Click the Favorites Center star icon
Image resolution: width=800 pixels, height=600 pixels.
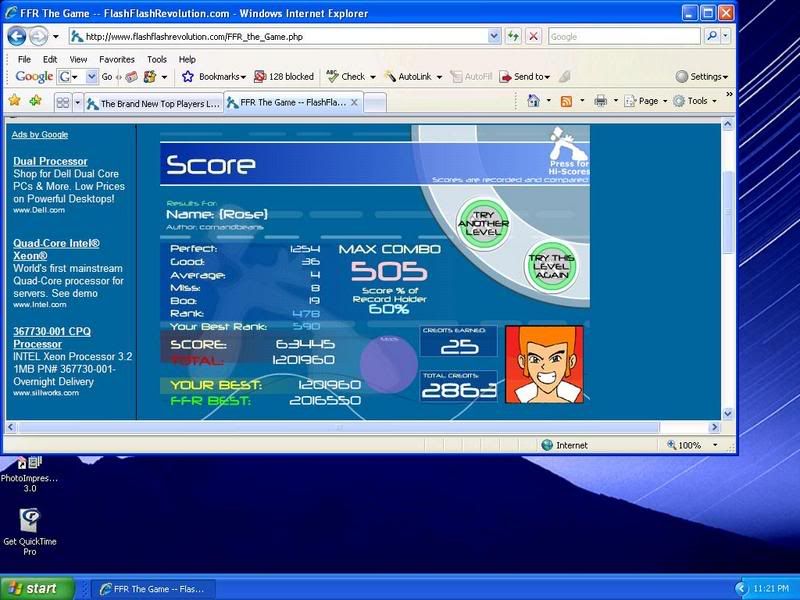pyautogui.click(x=14, y=101)
